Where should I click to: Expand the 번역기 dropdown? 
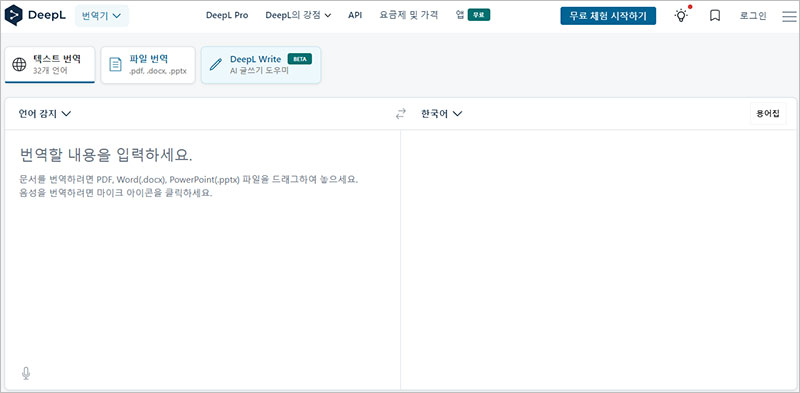pos(102,16)
